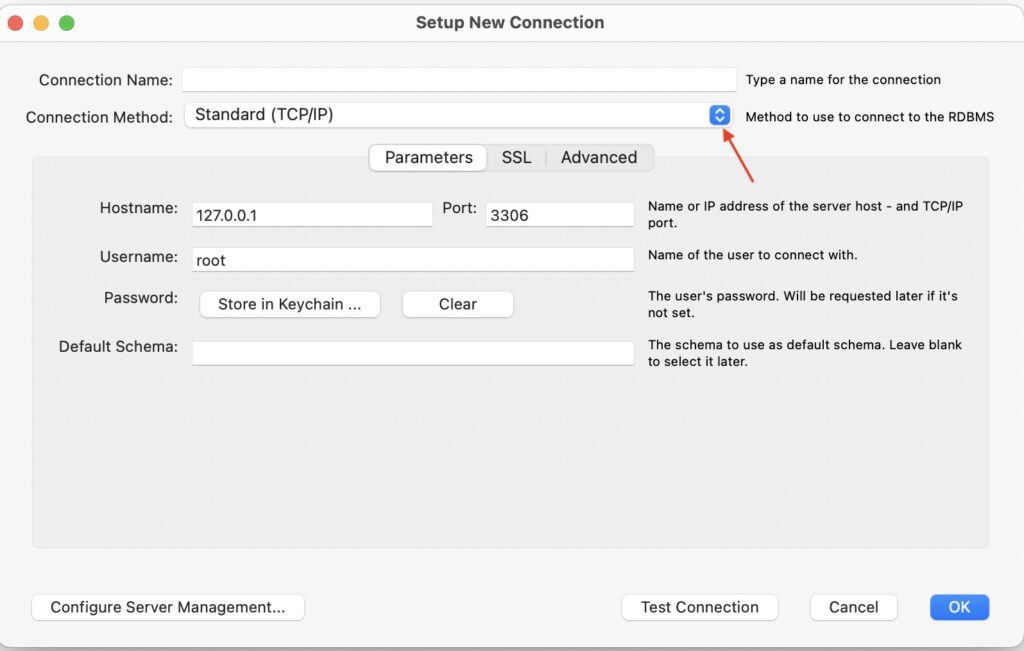Click the Connection Name input field
The image size is (1024, 651).
point(459,80)
